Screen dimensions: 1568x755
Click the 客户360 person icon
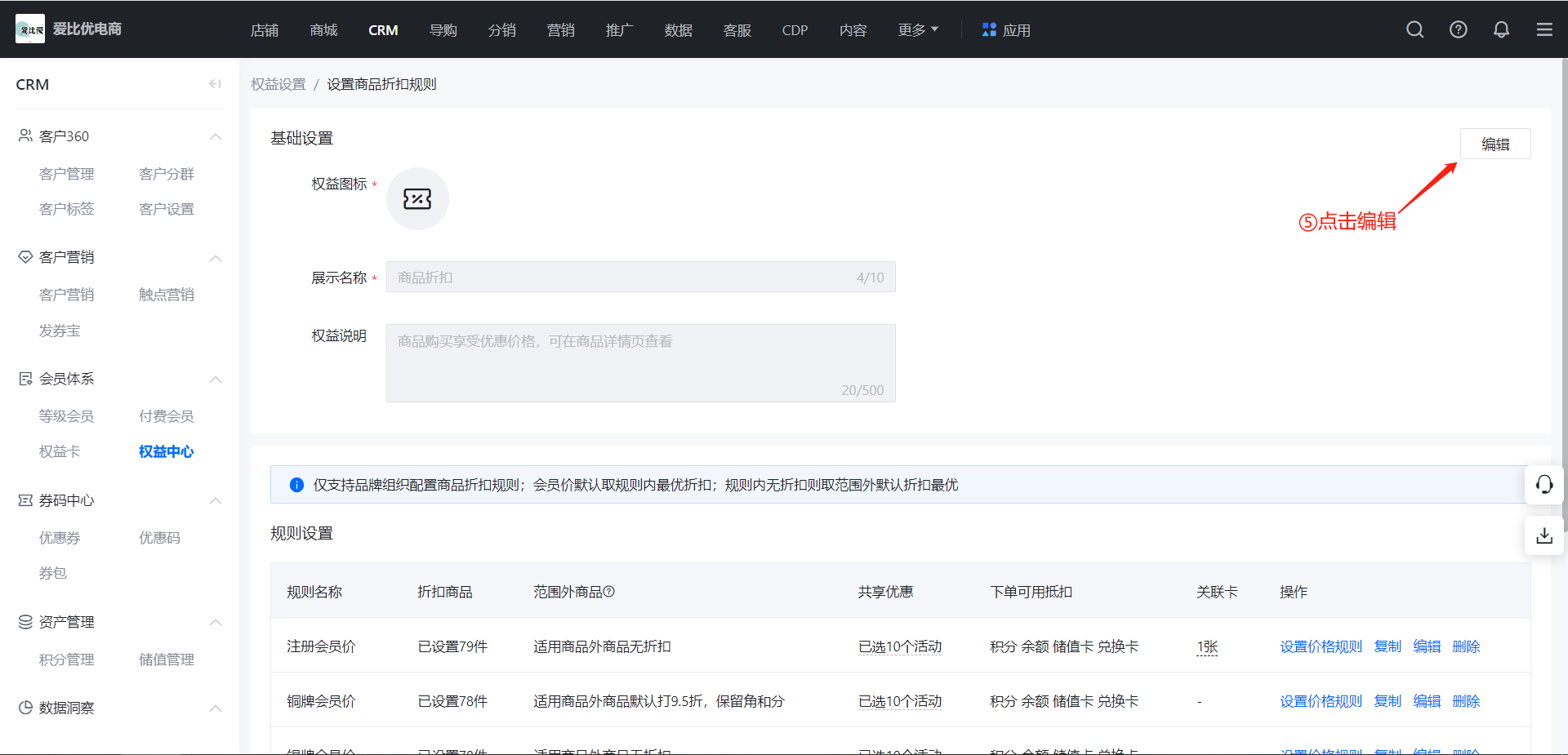pos(25,135)
